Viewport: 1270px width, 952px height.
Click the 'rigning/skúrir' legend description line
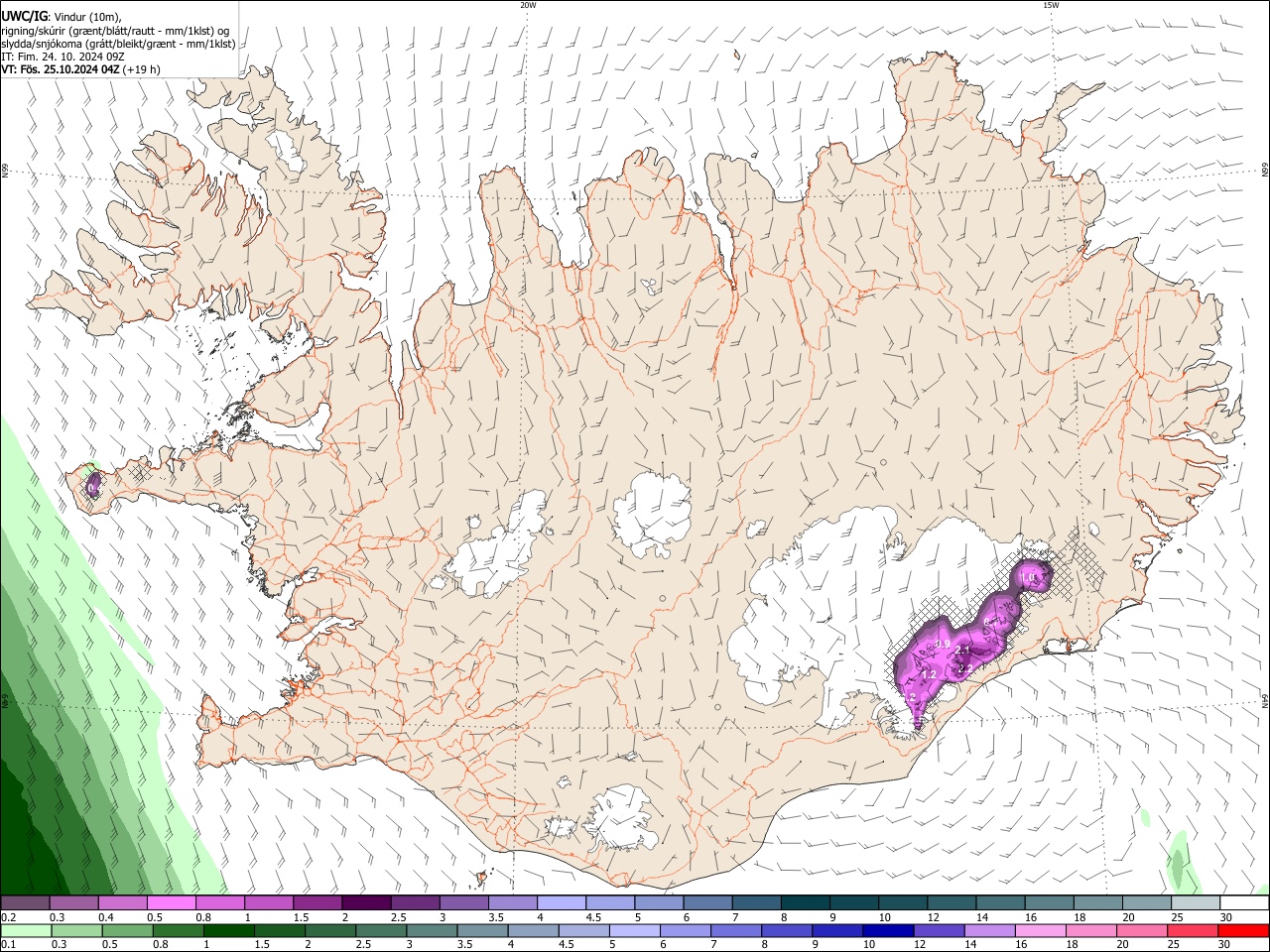(115, 31)
